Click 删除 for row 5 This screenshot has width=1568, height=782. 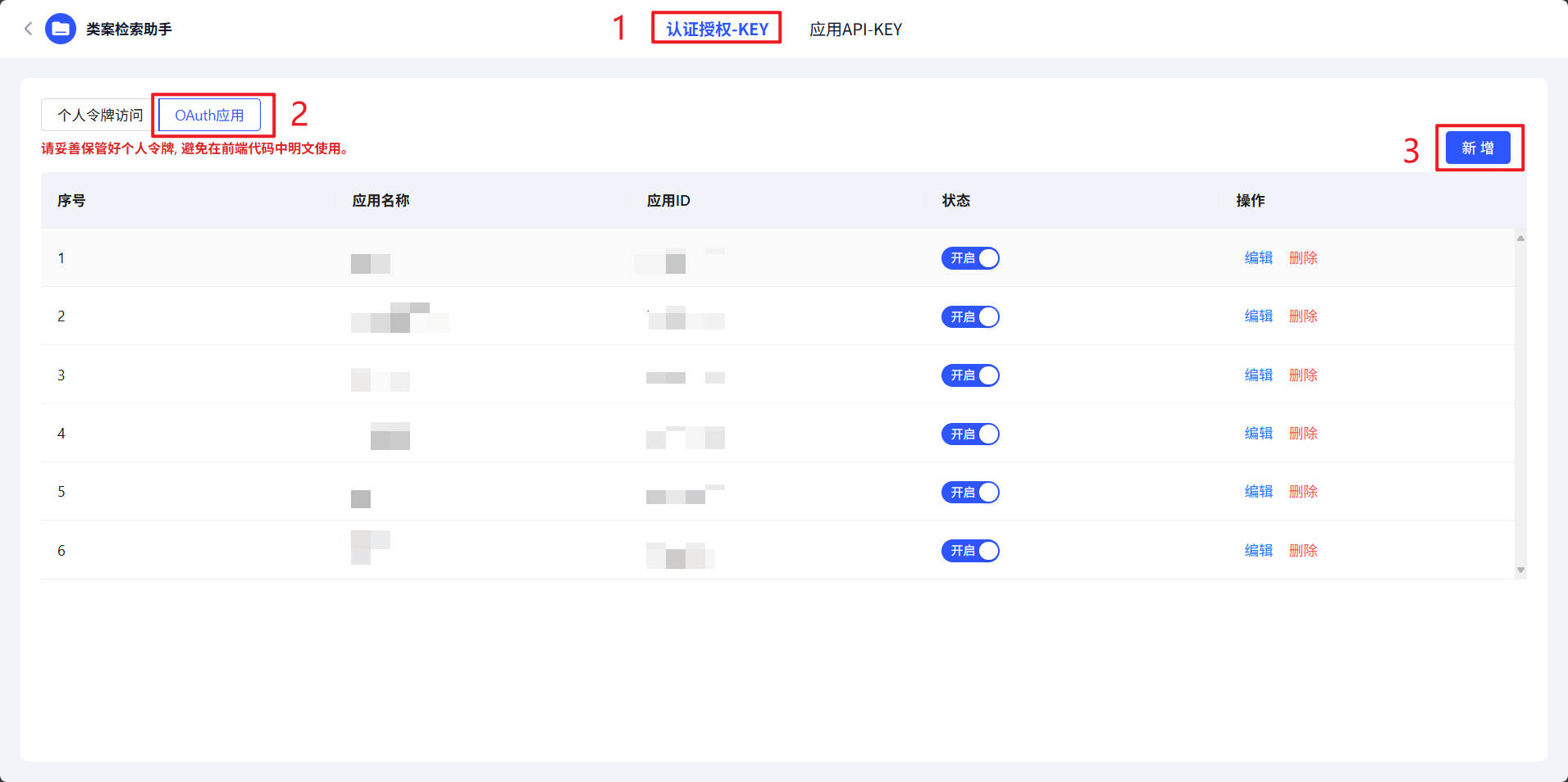1303,491
